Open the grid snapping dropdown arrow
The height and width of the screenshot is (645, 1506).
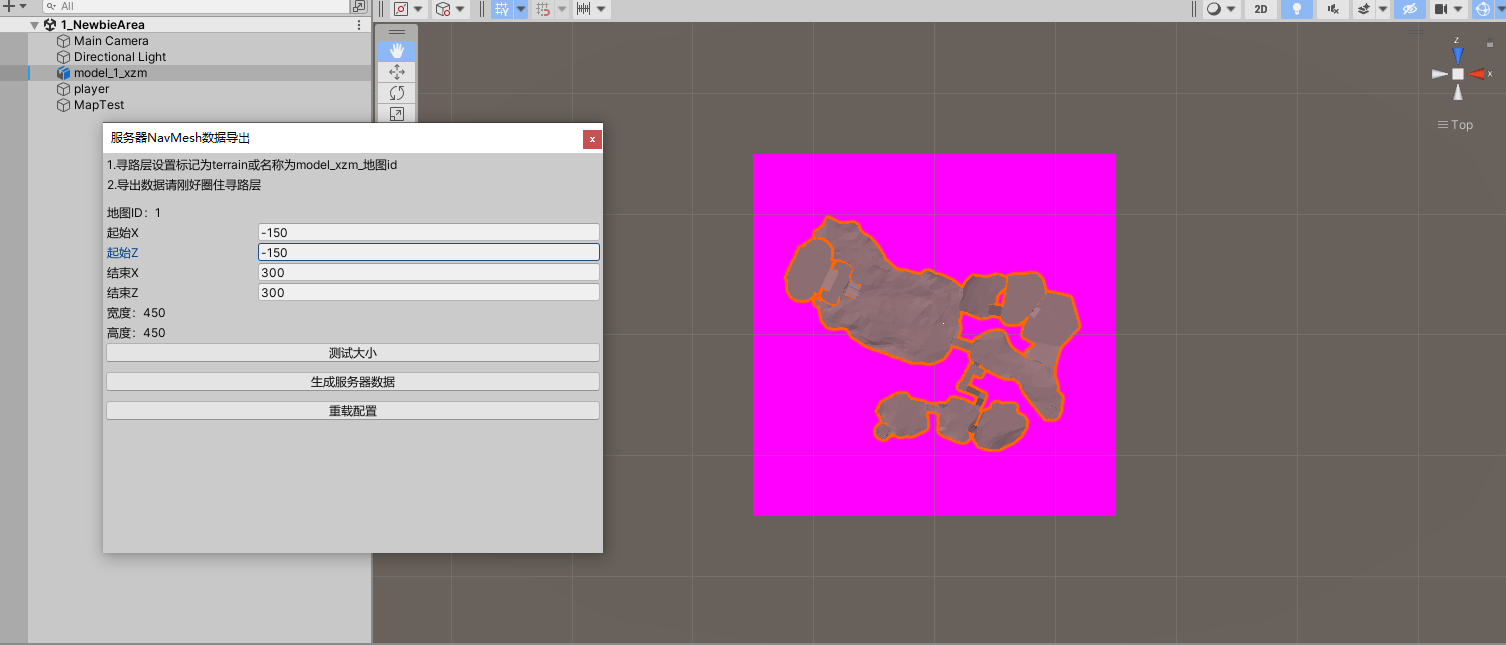[521, 9]
